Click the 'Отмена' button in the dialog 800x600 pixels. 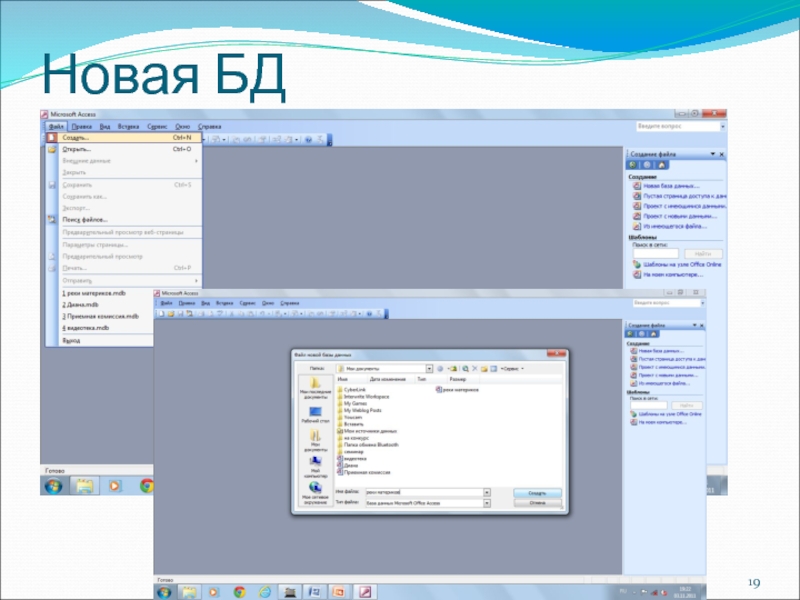click(537, 503)
